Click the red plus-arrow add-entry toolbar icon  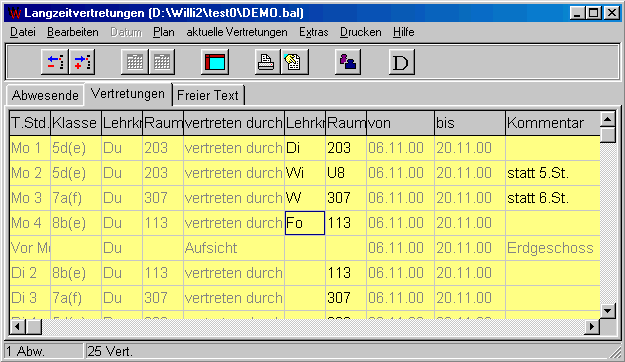[x=82, y=62]
